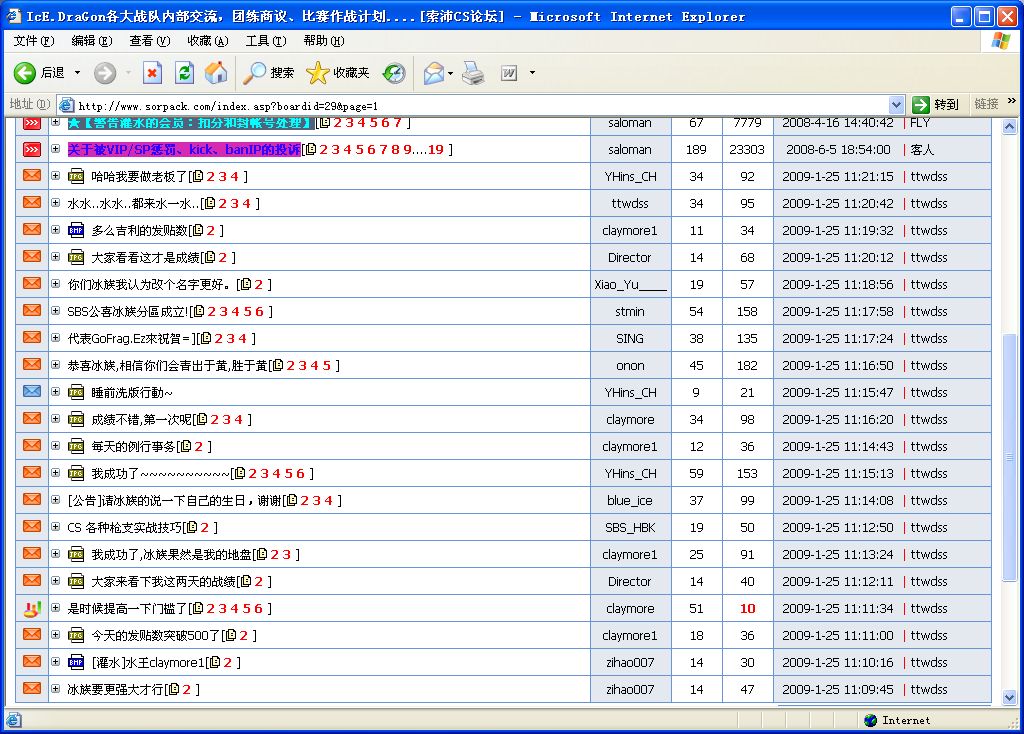
Task: Click the Stop loading toolbar icon
Action: tap(152, 73)
